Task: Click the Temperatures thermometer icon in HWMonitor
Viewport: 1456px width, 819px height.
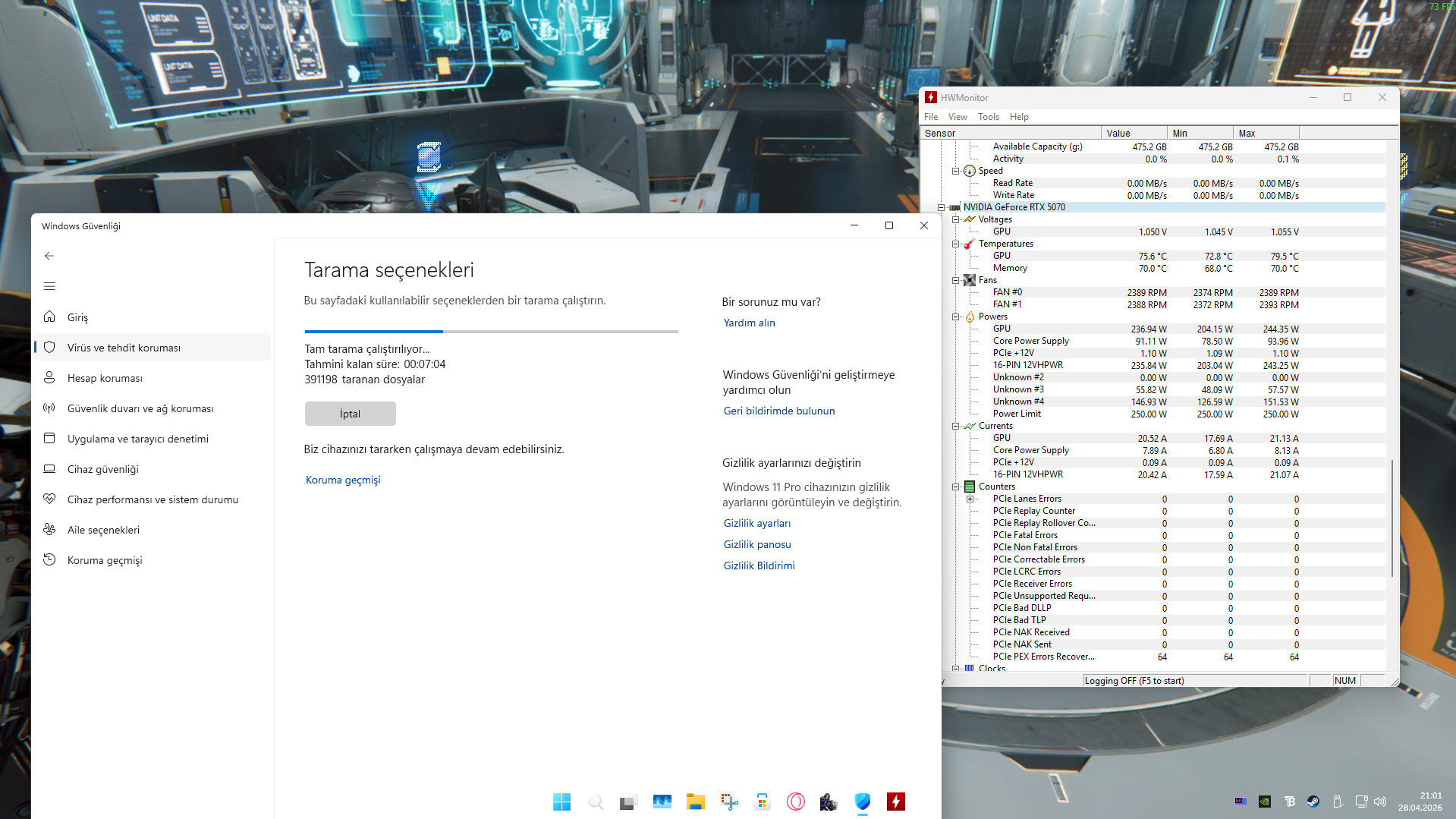Action: point(970,244)
